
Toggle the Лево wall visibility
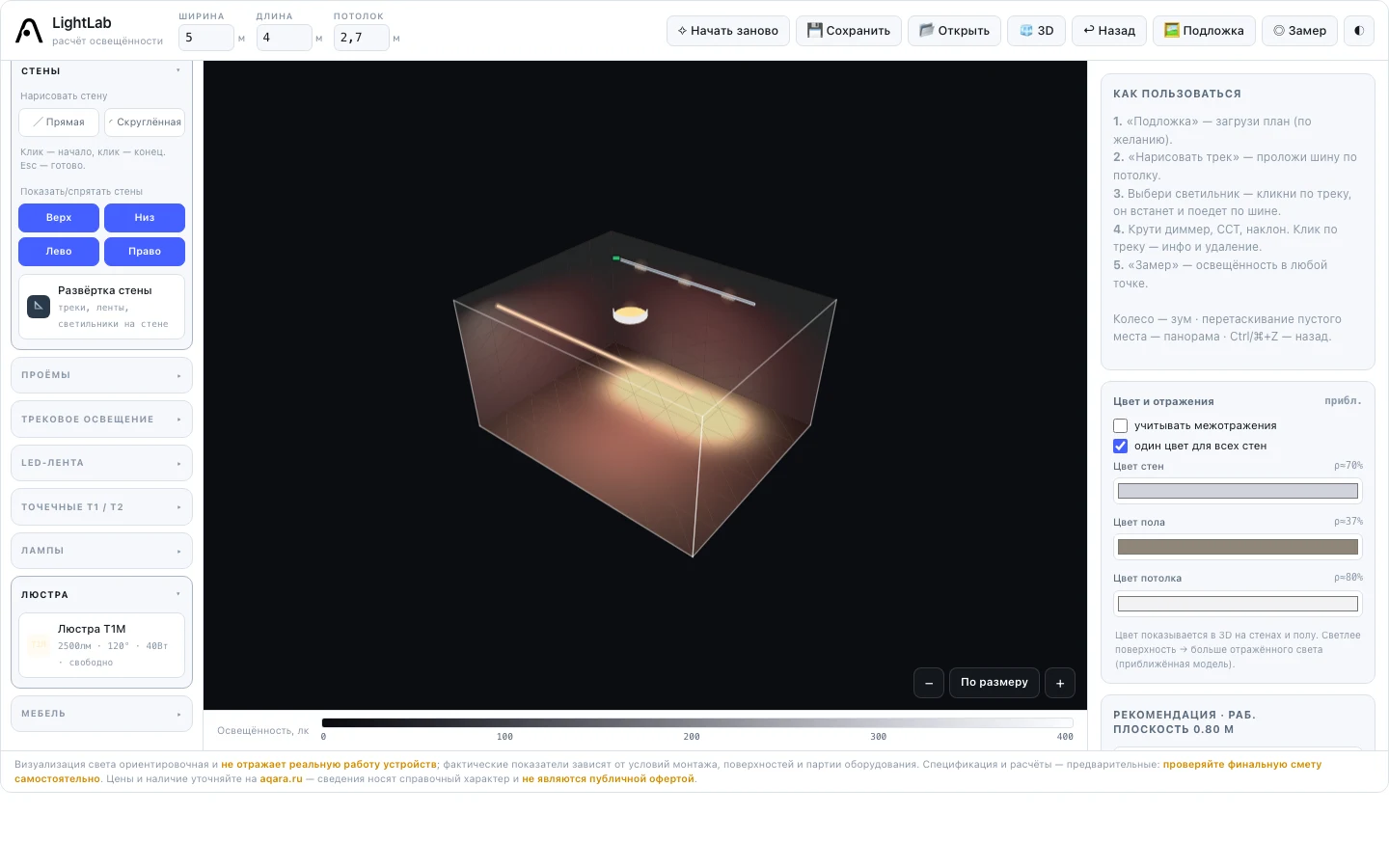[x=59, y=252]
